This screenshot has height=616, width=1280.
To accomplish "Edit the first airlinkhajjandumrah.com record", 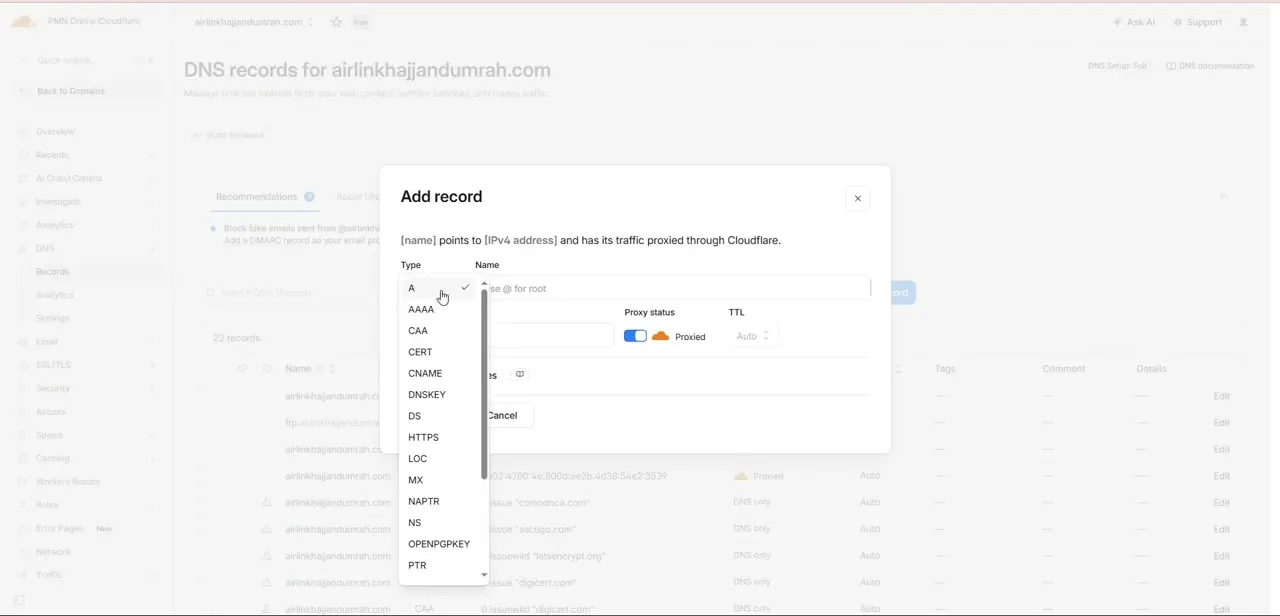I will (x=1221, y=396).
